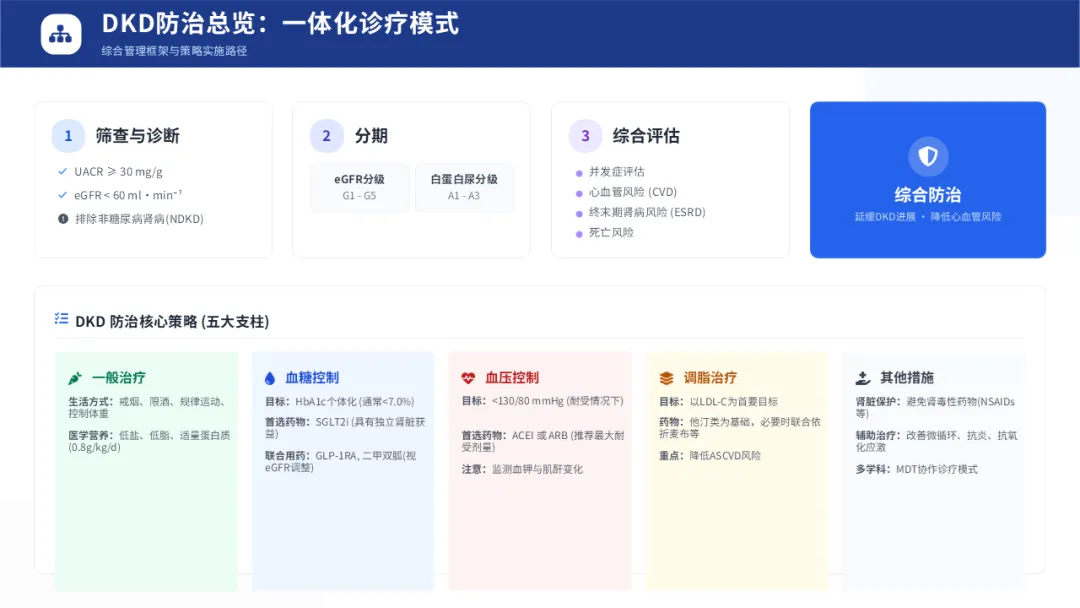1080x608 pixels.
Task: Click the step number 2 circle badge
Action: 326,136
